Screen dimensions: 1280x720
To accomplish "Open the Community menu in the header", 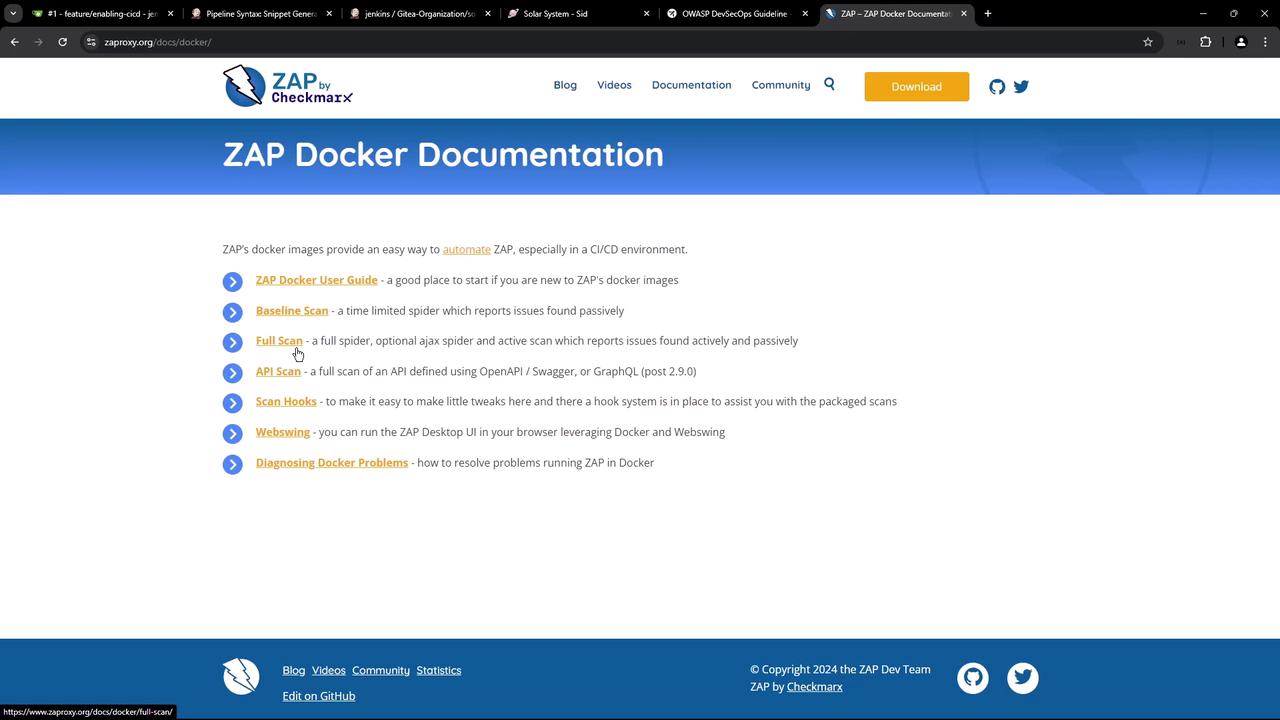I will click(x=781, y=85).
